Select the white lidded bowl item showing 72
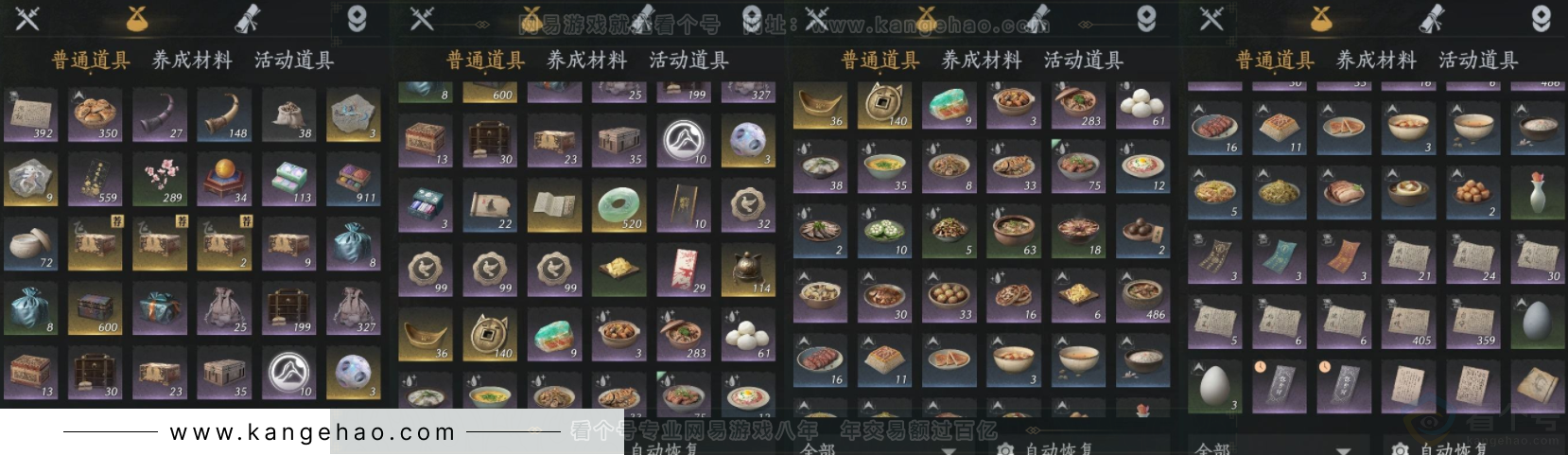Image resolution: width=1568 pixels, height=455 pixels. [x=30, y=243]
